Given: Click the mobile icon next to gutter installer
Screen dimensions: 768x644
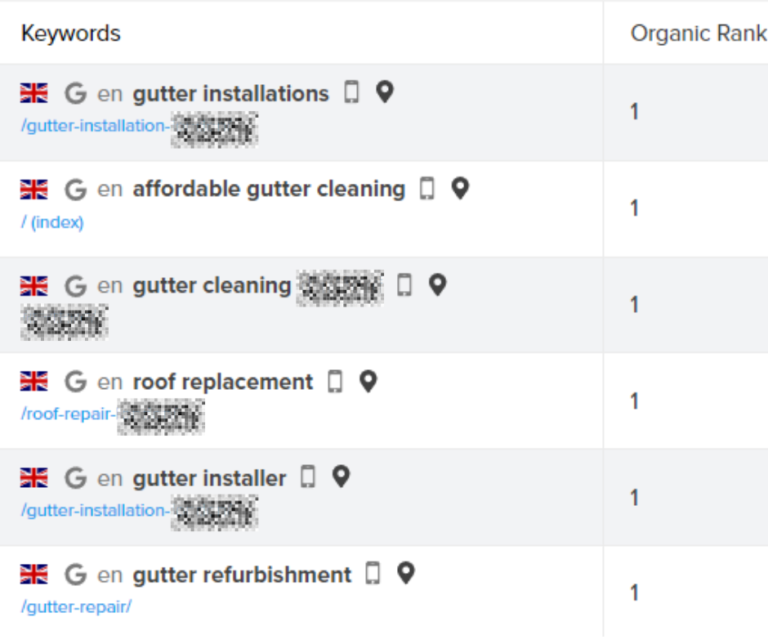Looking at the screenshot, I should pos(308,477).
